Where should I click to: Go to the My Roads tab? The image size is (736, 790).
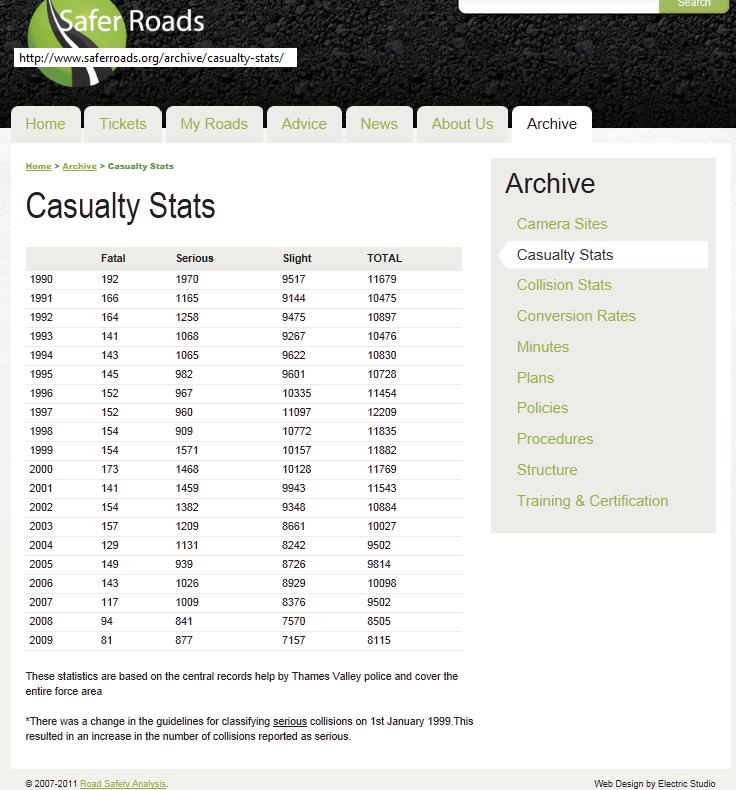[214, 124]
